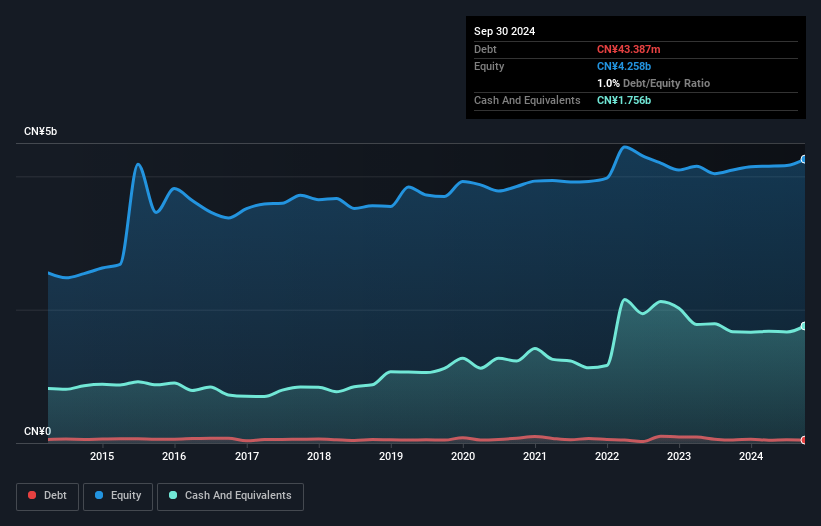
Task: Click the red Debt legend dot
Action: [x=32, y=495]
